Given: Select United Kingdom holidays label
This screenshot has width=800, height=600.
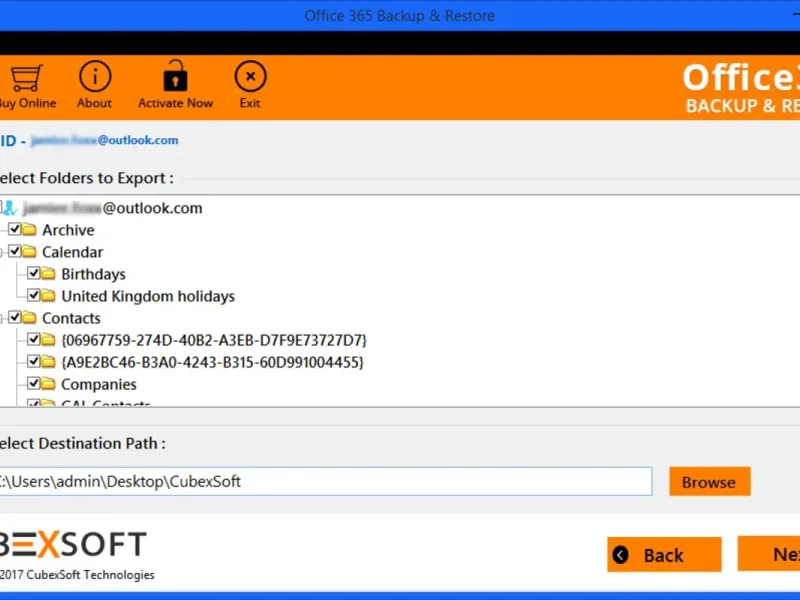Looking at the screenshot, I should pyautogui.click(x=148, y=296).
